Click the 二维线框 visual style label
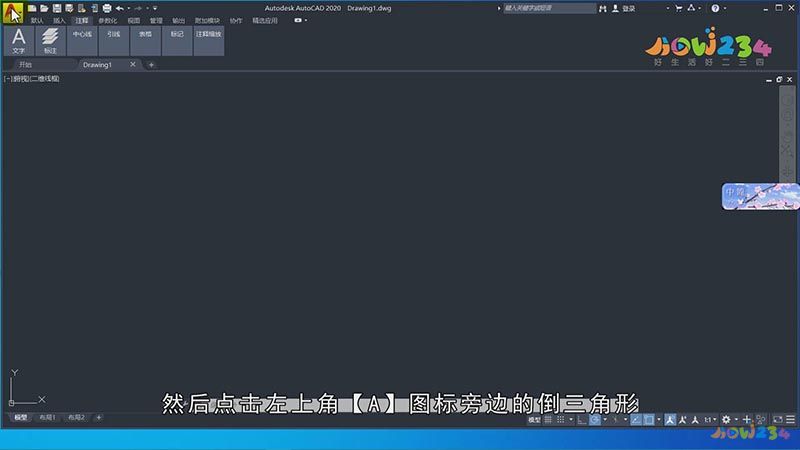The width and height of the screenshot is (800, 450). [44, 79]
